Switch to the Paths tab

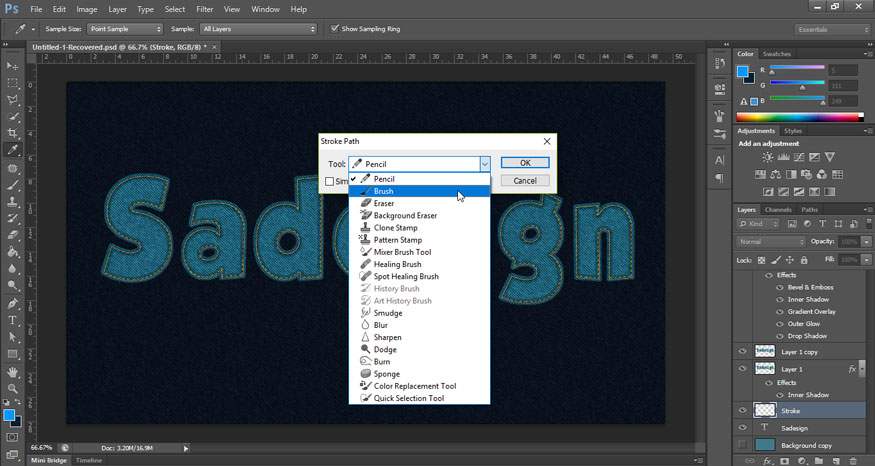pyautogui.click(x=809, y=210)
